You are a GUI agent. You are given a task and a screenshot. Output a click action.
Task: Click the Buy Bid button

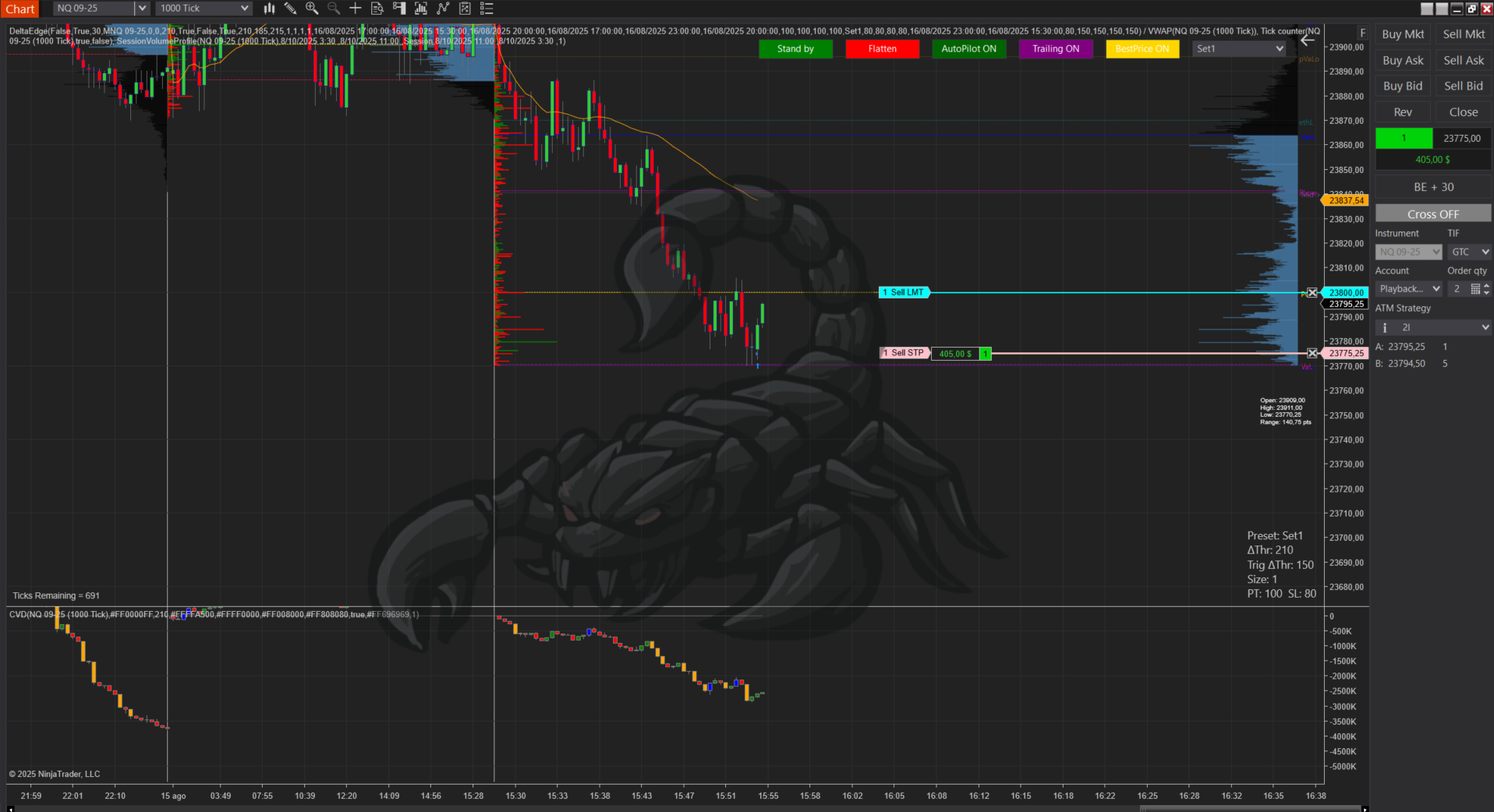(x=1403, y=86)
